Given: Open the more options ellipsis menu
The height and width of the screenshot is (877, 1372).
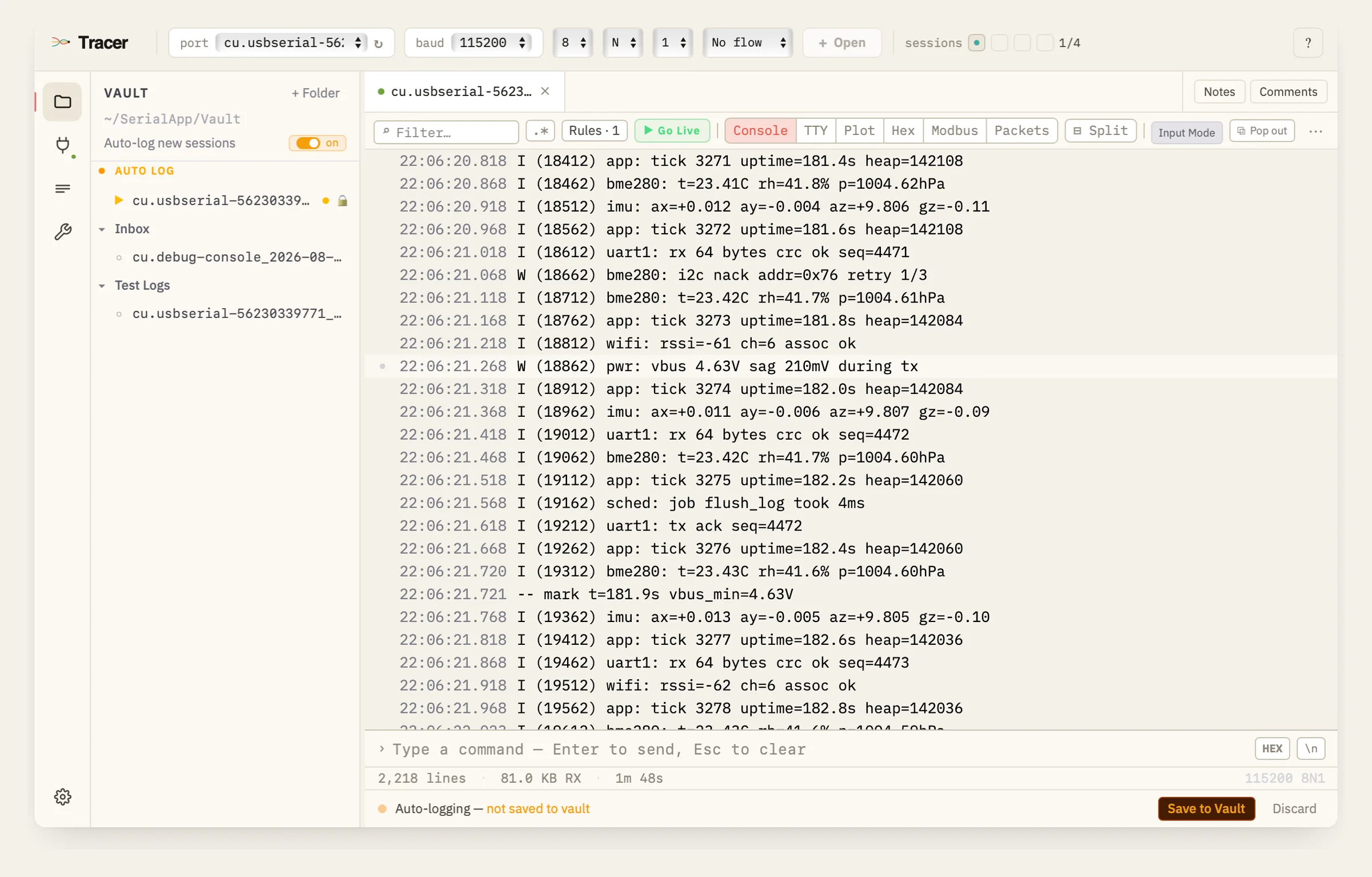Looking at the screenshot, I should click(1316, 131).
